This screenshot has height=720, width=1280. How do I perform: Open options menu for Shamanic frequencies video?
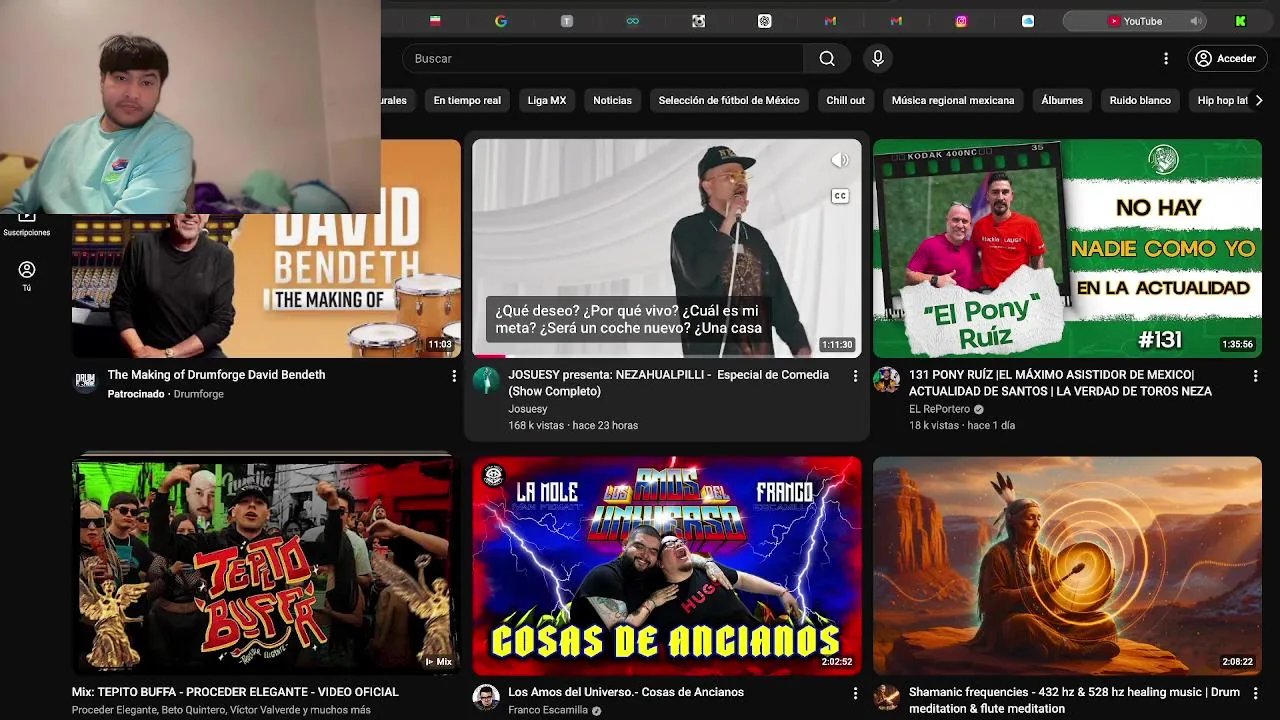[x=1256, y=693]
